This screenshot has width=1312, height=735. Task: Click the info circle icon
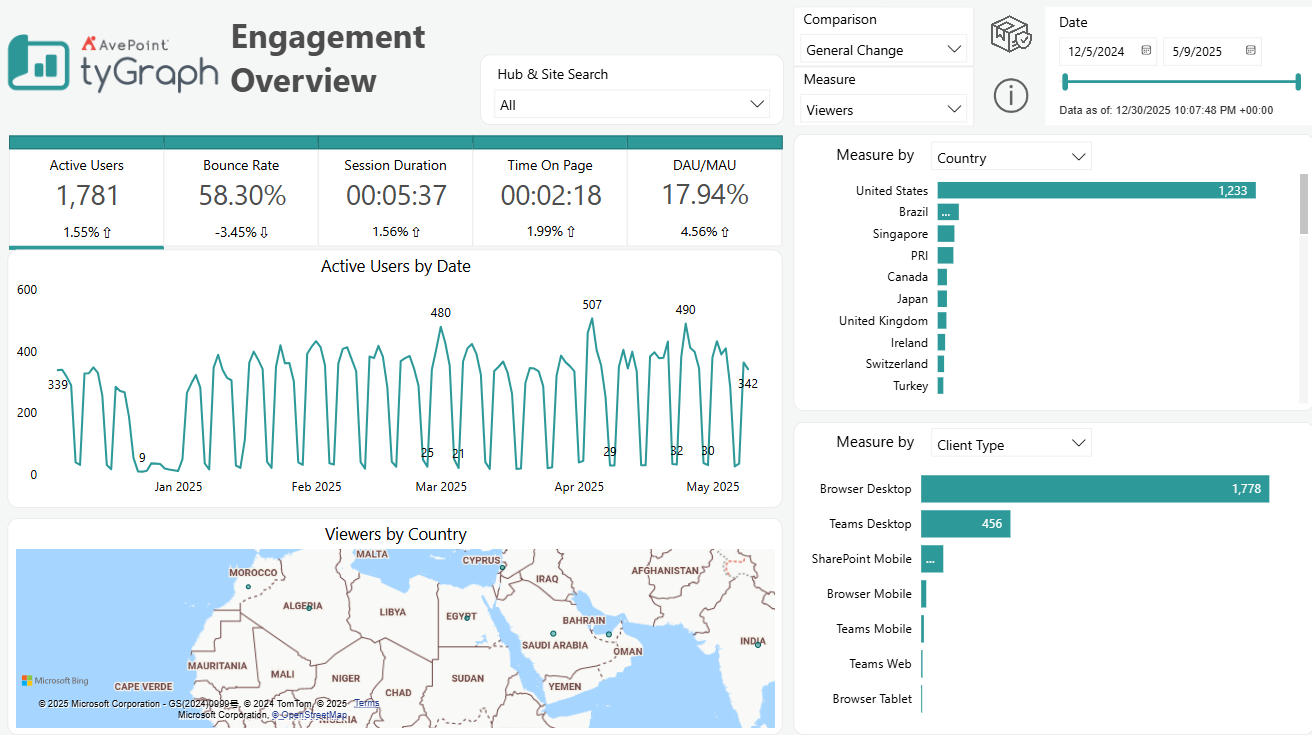click(x=1010, y=96)
